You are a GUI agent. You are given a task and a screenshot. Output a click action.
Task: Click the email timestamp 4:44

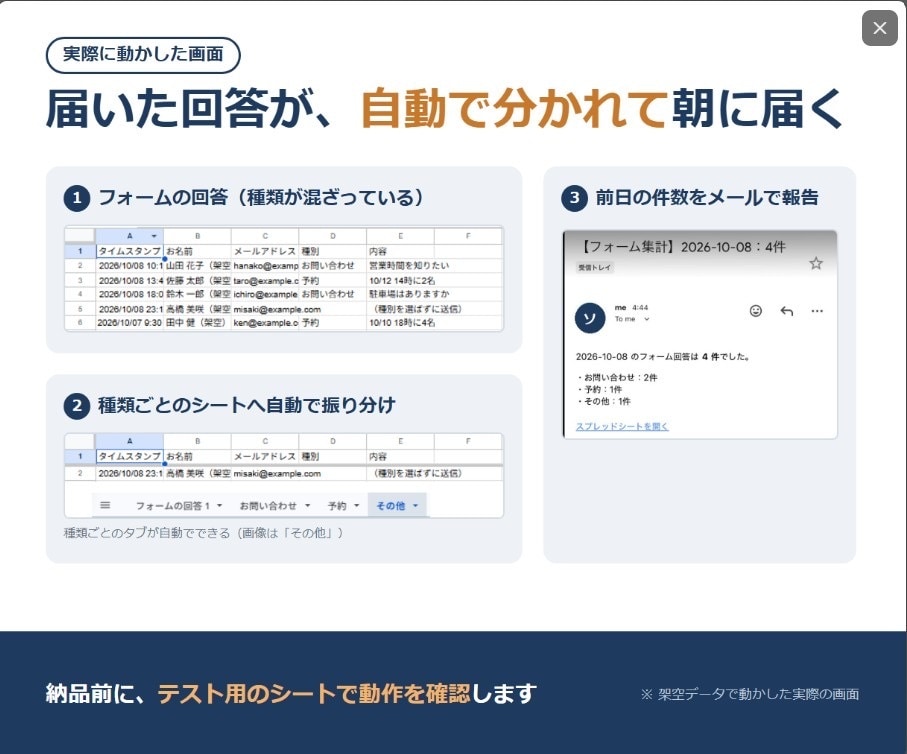point(640,308)
